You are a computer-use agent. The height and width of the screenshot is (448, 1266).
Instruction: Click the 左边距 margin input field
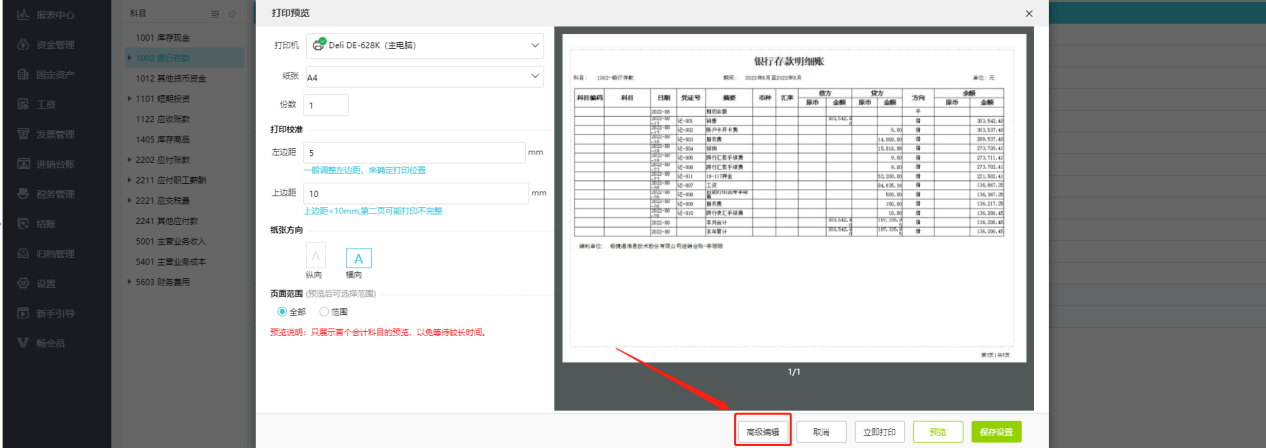click(414, 153)
